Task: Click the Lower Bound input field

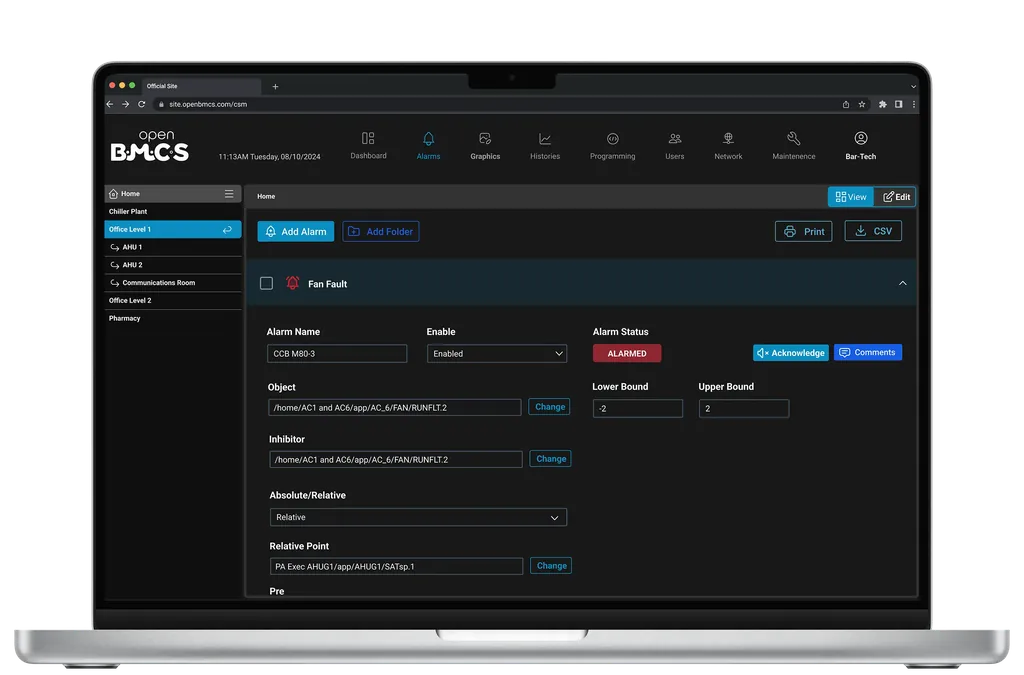Action: [x=637, y=409]
